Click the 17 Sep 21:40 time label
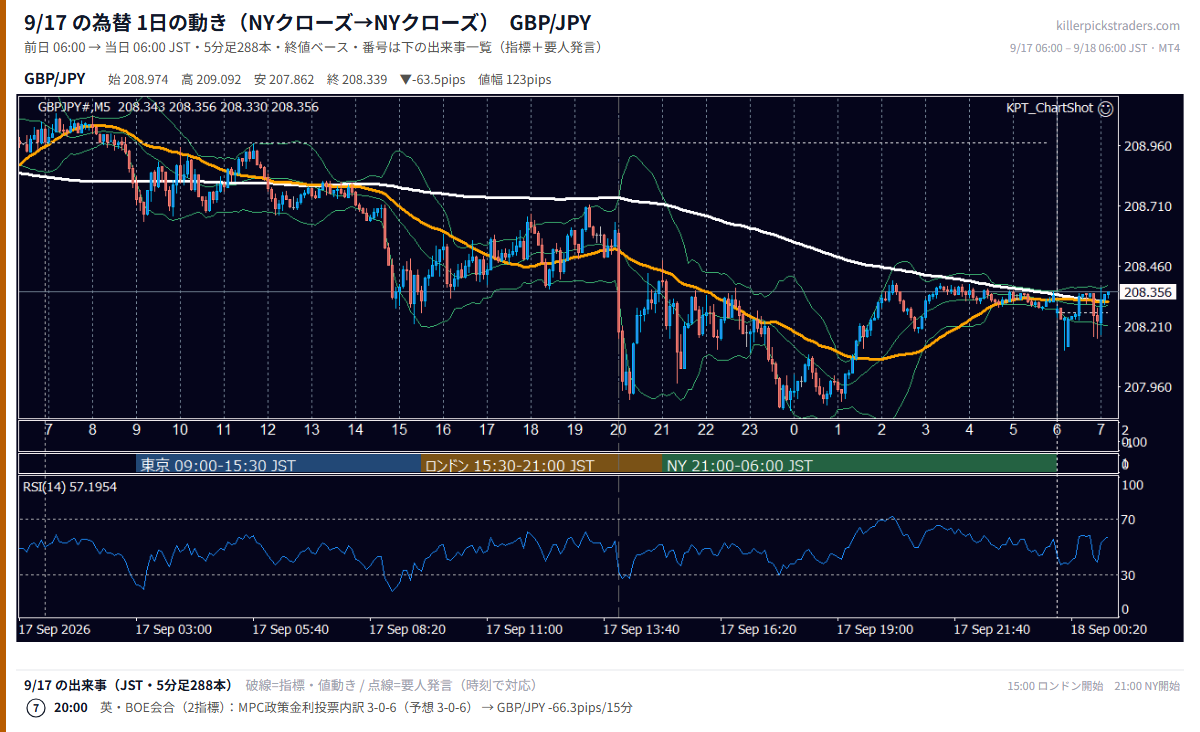1200x732 pixels. coord(992,630)
